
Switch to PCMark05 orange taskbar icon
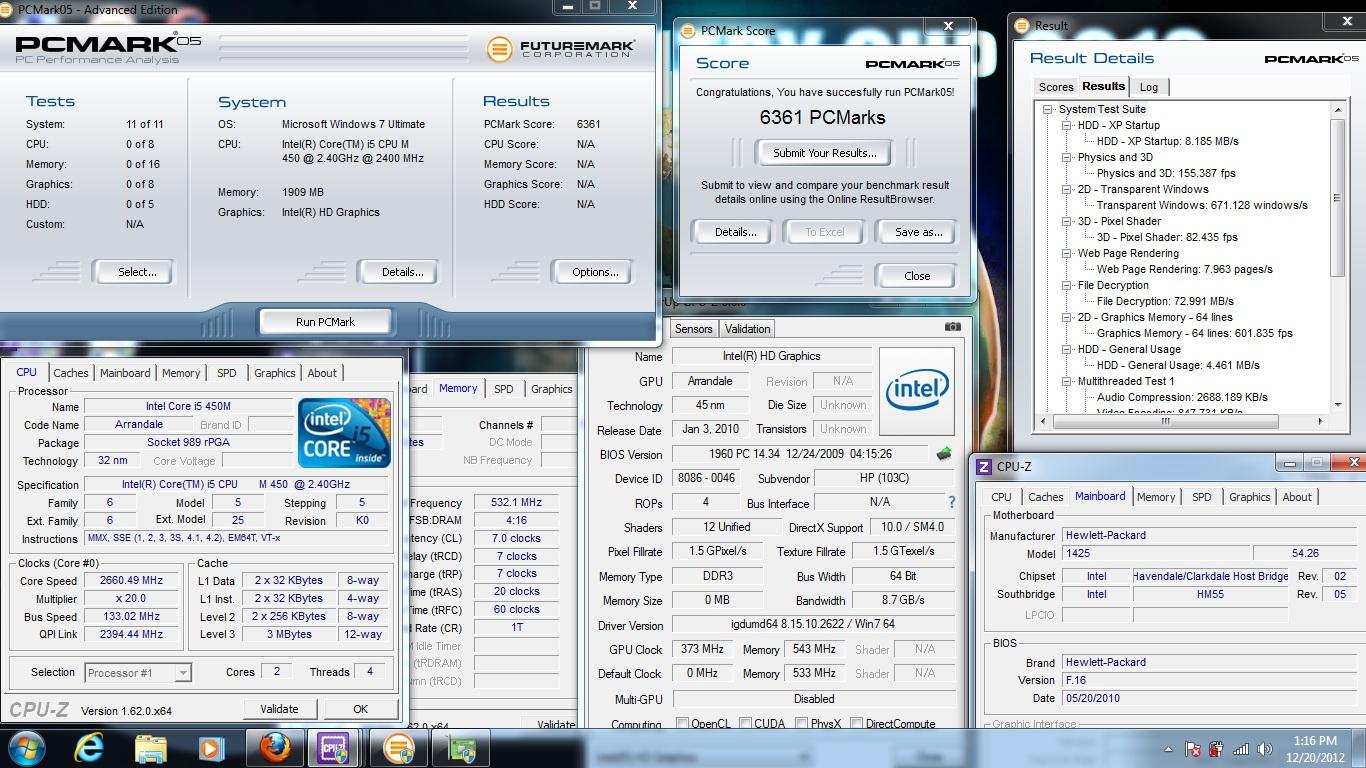(398, 748)
